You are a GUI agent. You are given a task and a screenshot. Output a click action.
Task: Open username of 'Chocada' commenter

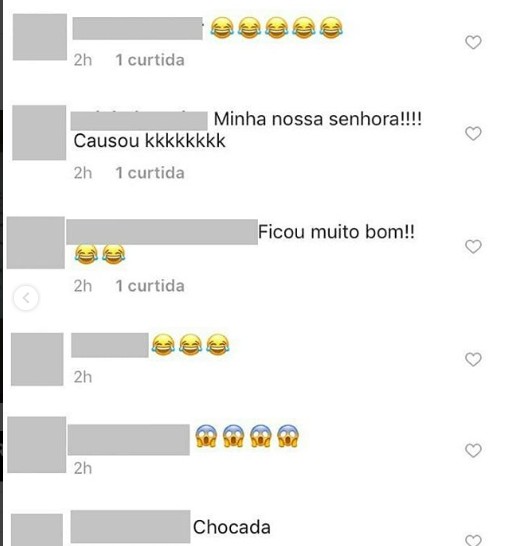(131, 527)
